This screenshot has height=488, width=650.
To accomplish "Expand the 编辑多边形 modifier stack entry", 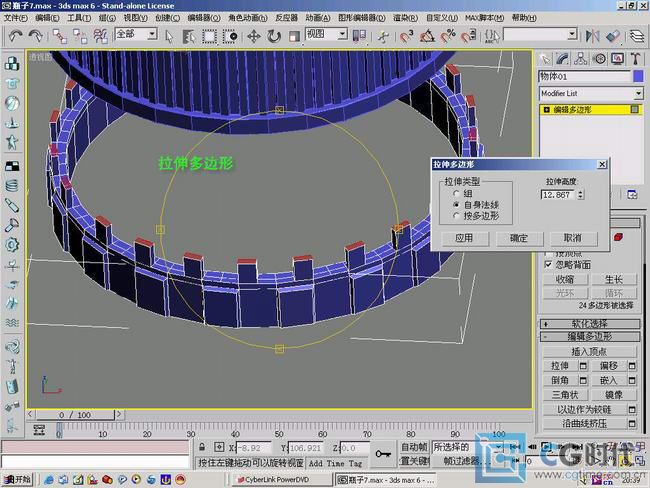I will [x=546, y=109].
